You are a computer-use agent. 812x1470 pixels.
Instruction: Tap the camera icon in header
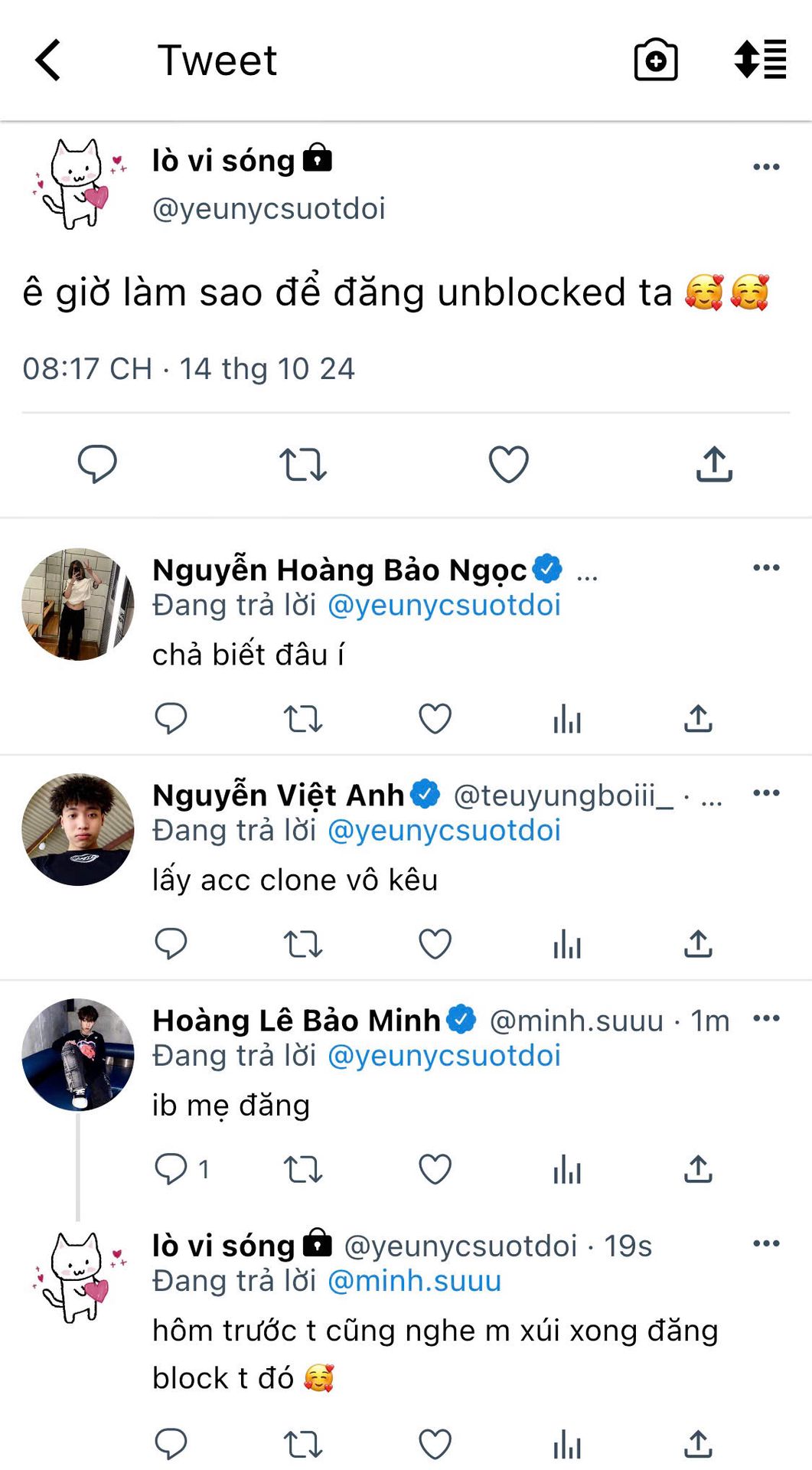656,60
